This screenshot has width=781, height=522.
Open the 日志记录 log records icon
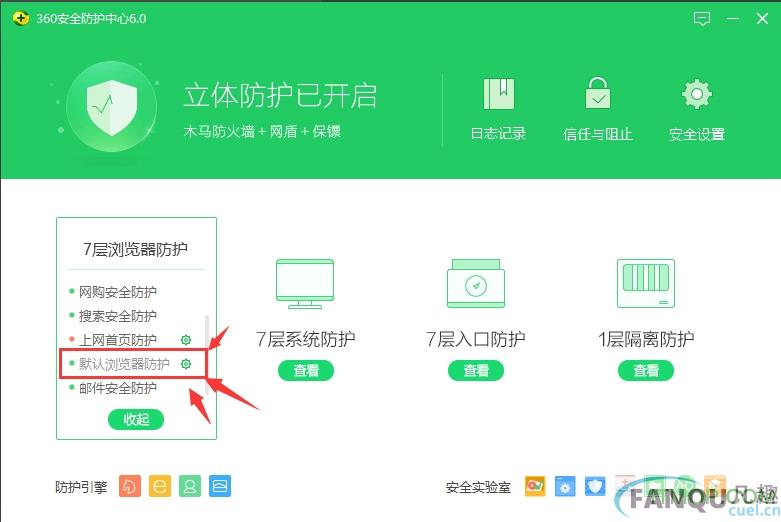(x=499, y=94)
